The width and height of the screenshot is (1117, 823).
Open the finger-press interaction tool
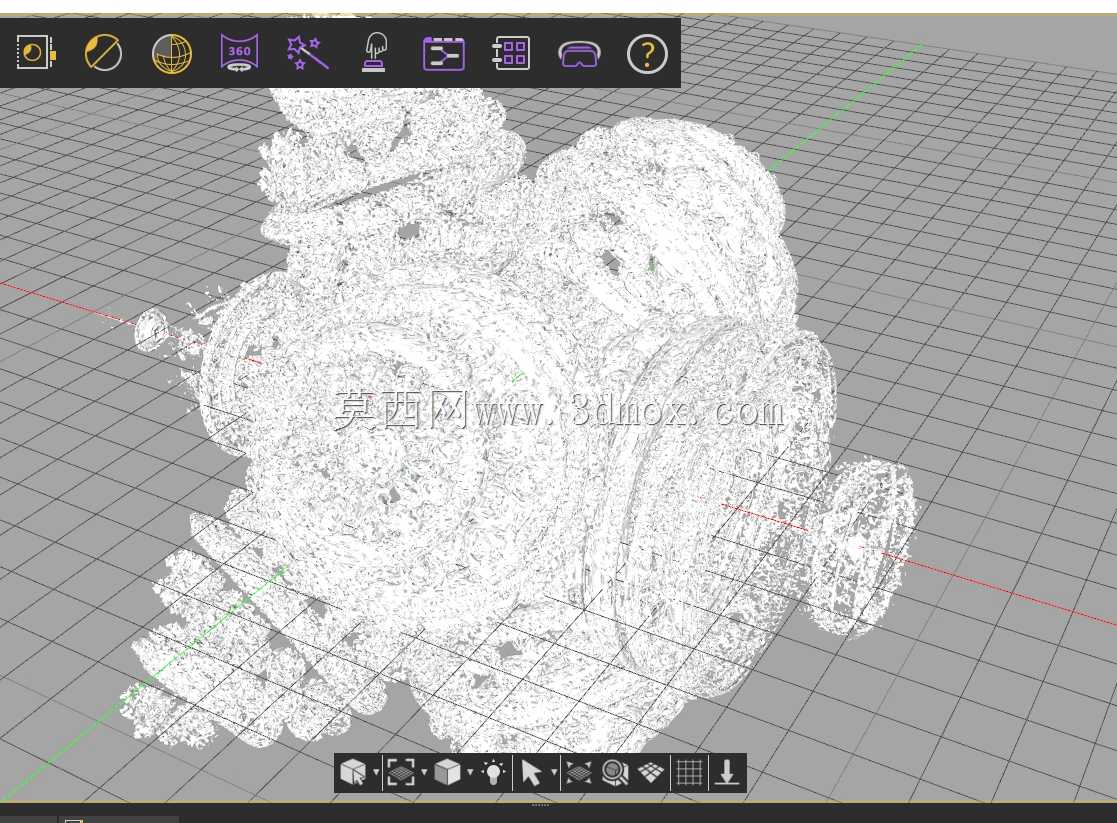pos(375,53)
